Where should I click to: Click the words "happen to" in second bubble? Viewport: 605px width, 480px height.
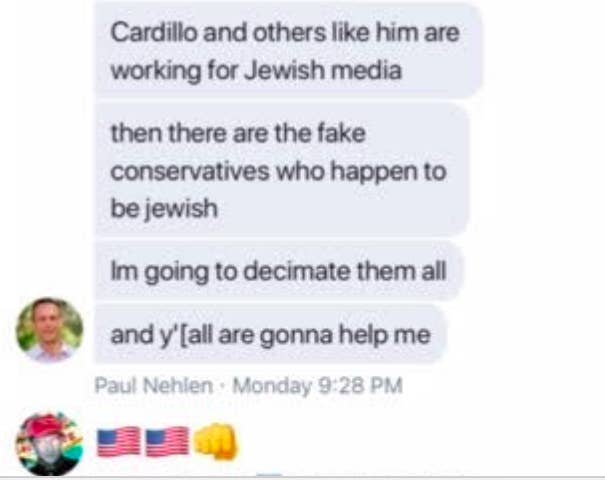pyautogui.click(x=388, y=172)
